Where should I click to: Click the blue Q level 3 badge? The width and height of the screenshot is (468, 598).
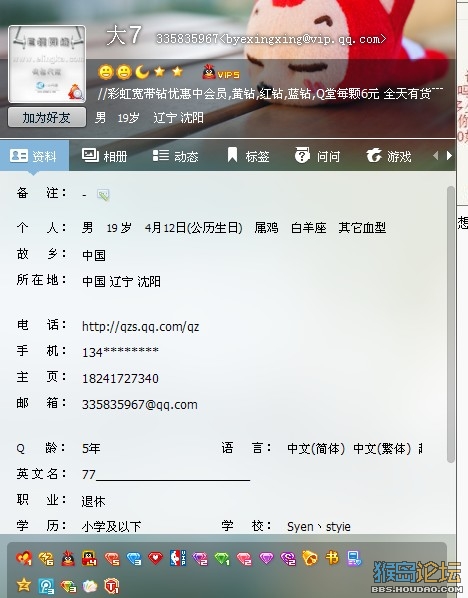click(46, 586)
